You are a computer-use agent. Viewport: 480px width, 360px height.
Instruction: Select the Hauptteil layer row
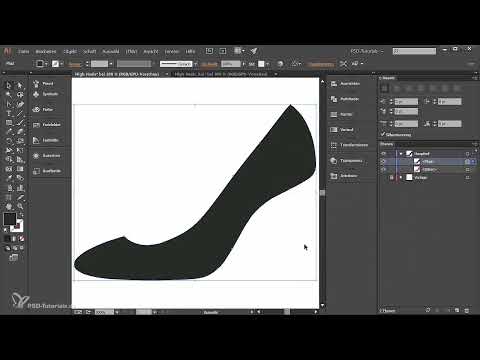click(428, 154)
